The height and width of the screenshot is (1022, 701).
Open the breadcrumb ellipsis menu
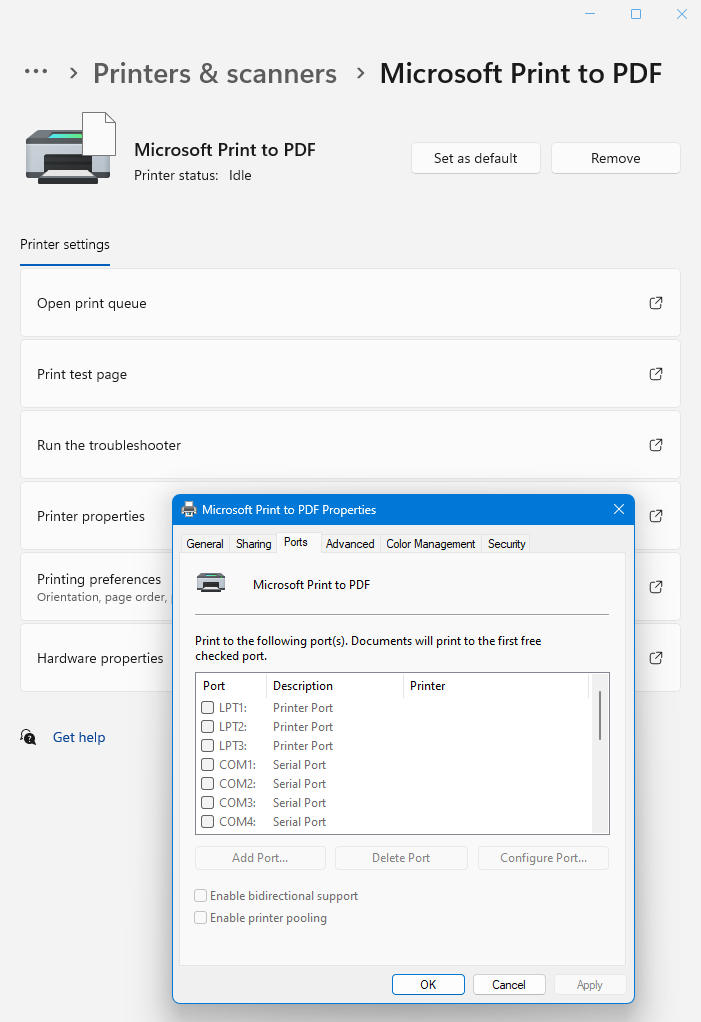pos(36,72)
